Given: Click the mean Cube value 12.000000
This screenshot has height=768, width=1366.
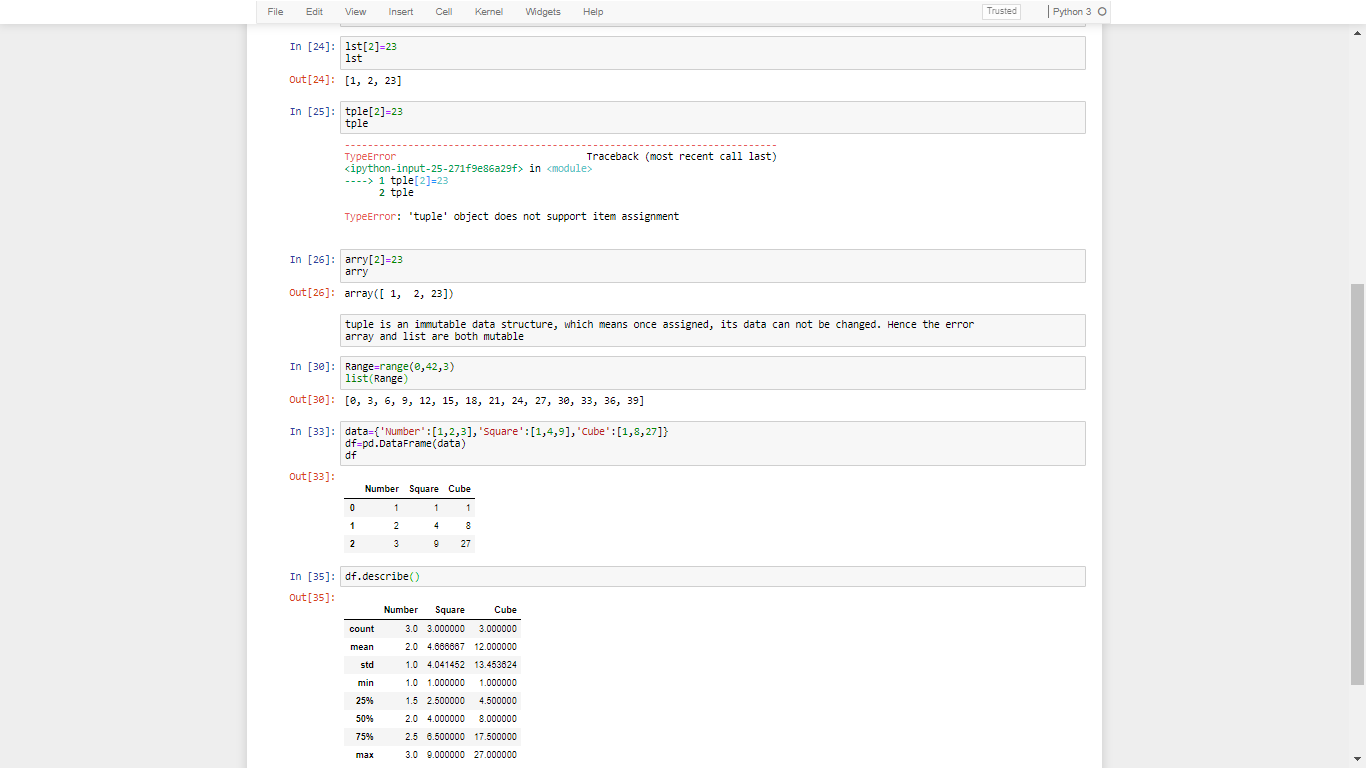Looking at the screenshot, I should pyautogui.click(x=495, y=647).
